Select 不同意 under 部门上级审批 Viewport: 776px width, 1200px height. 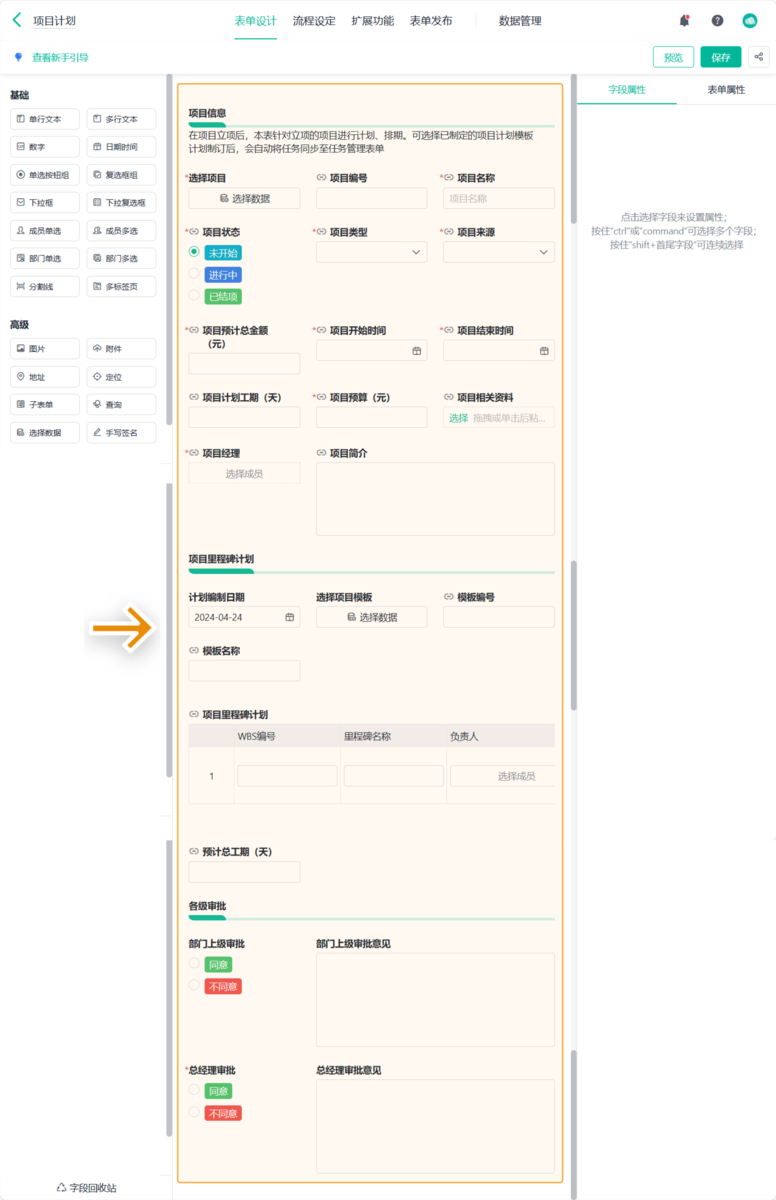pyautogui.click(x=195, y=986)
